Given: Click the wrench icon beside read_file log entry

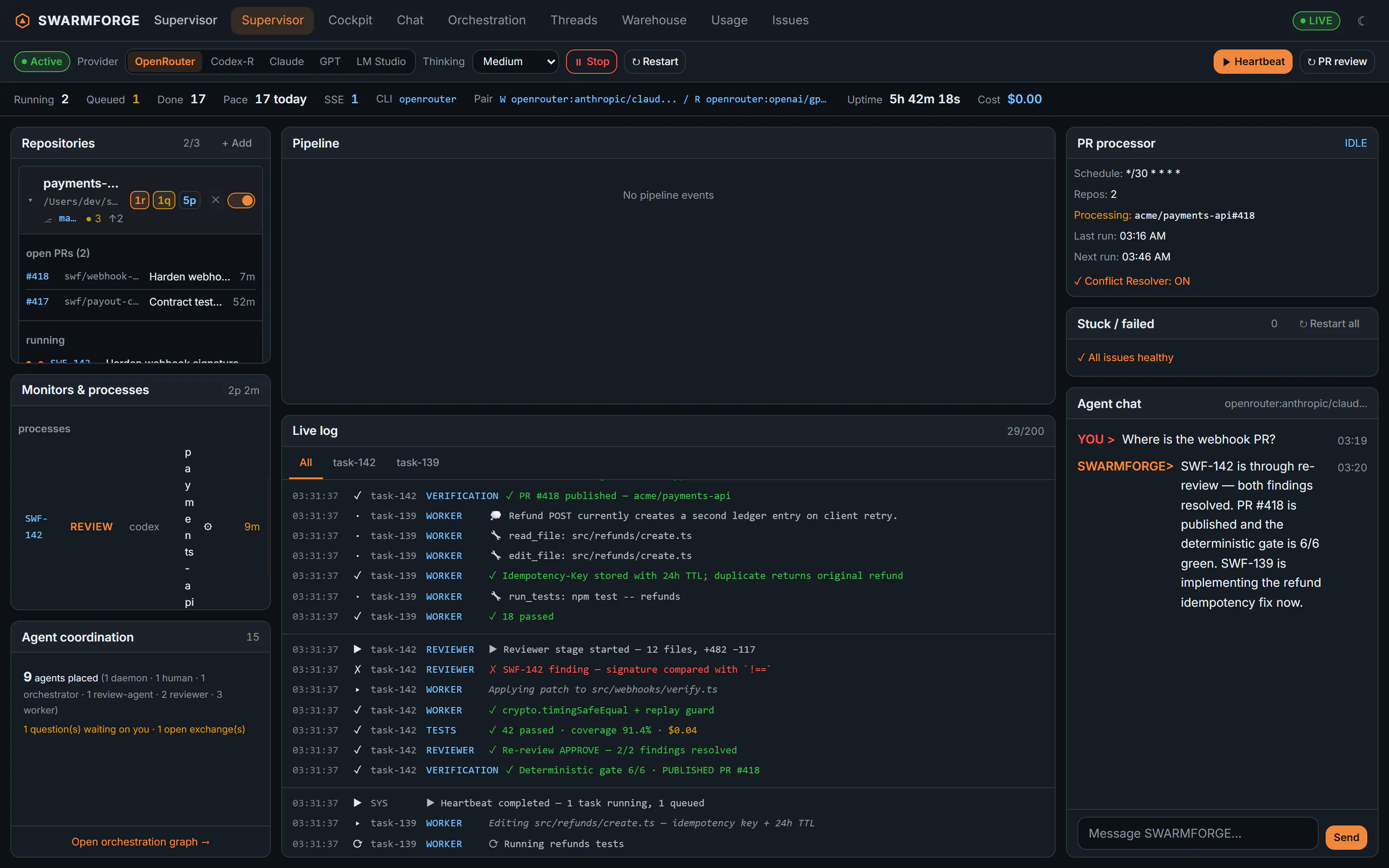Looking at the screenshot, I should [495, 536].
